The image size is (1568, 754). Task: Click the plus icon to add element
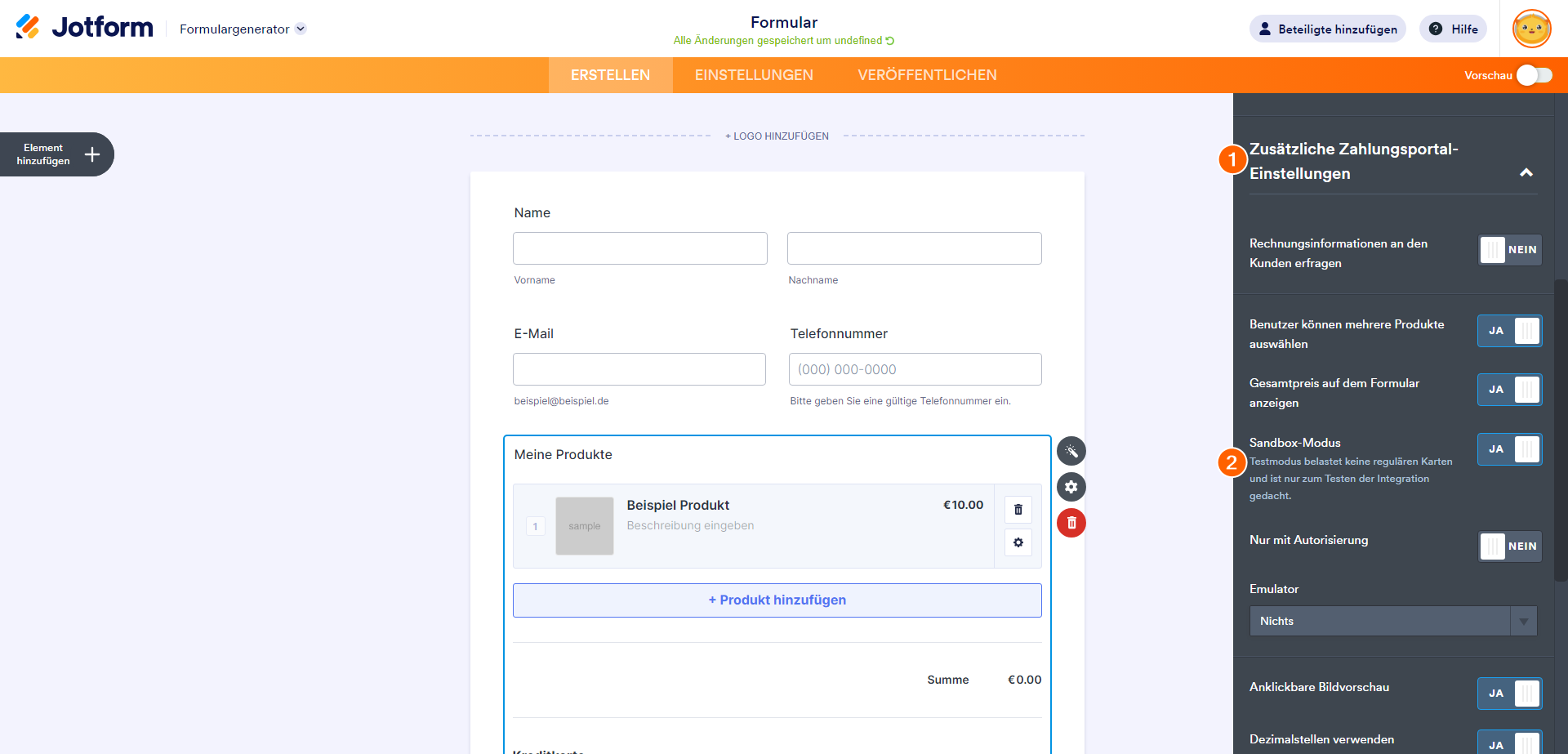92,154
